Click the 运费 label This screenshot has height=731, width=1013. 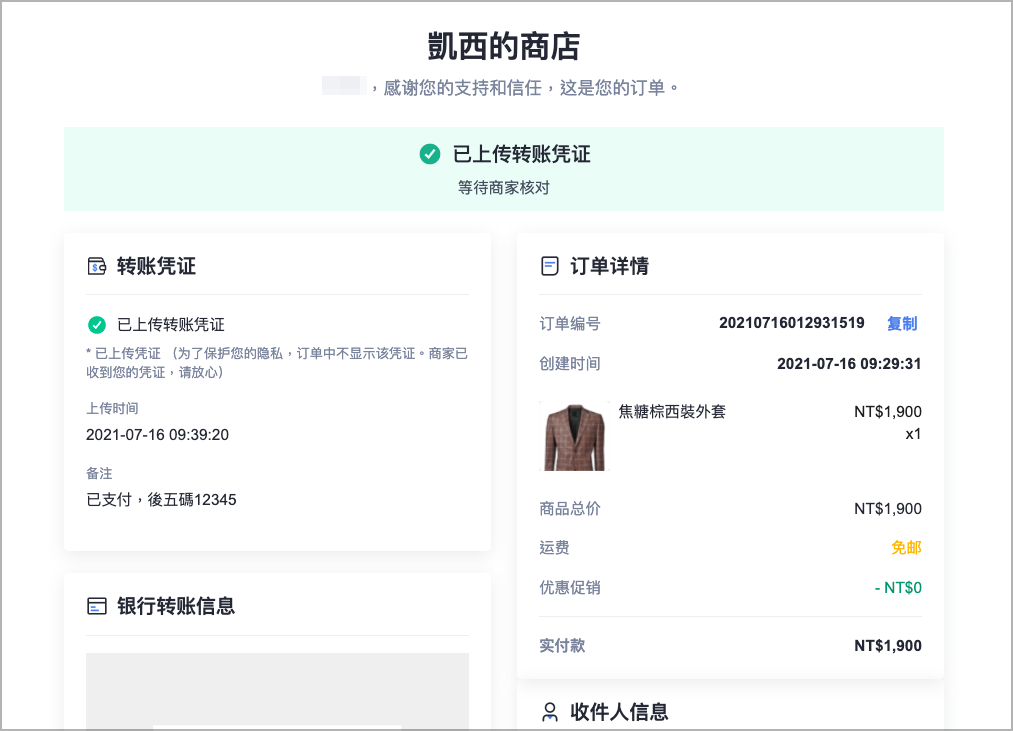554,548
